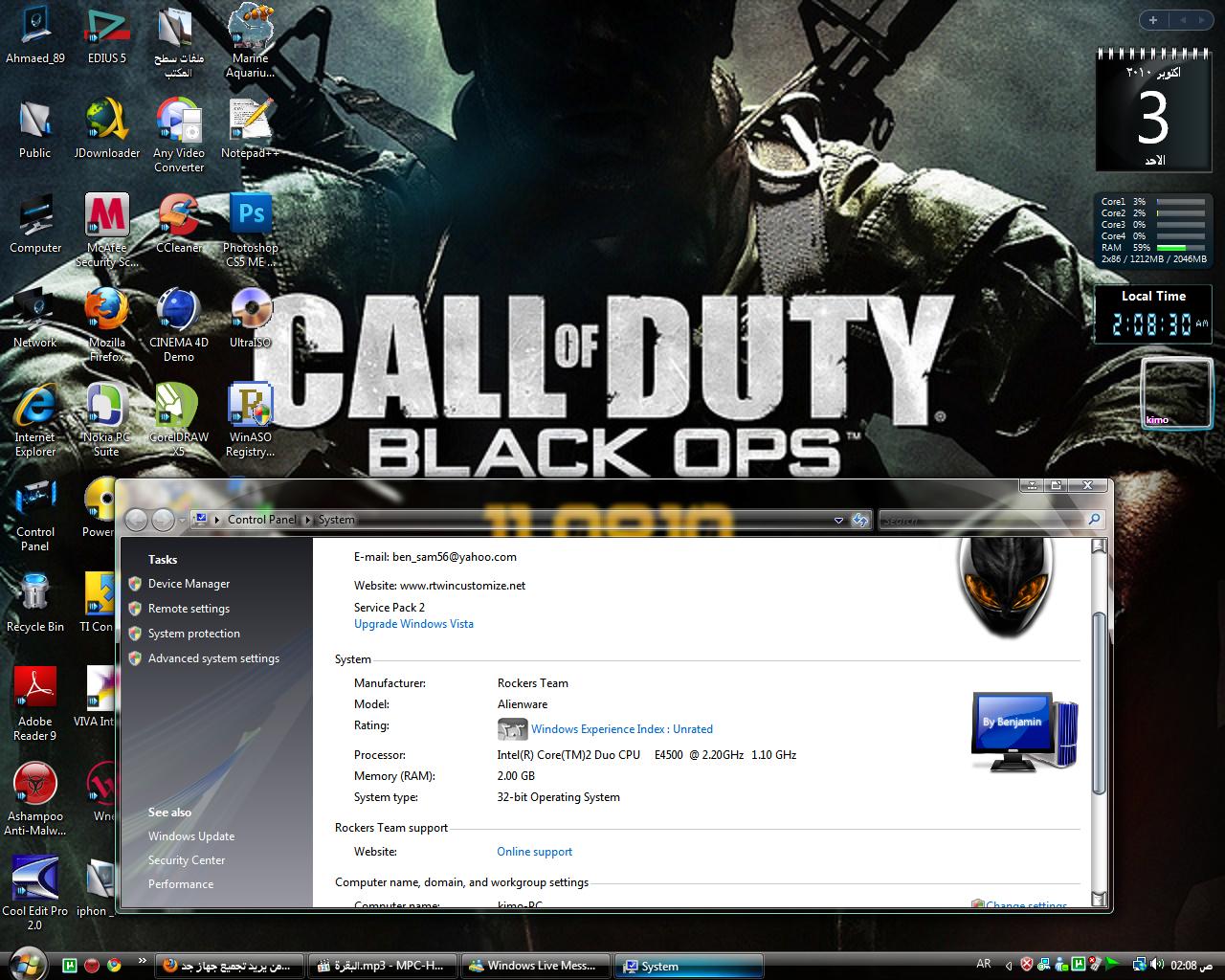
Task: Open Security Center under See also
Action: [x=187, y=860]
